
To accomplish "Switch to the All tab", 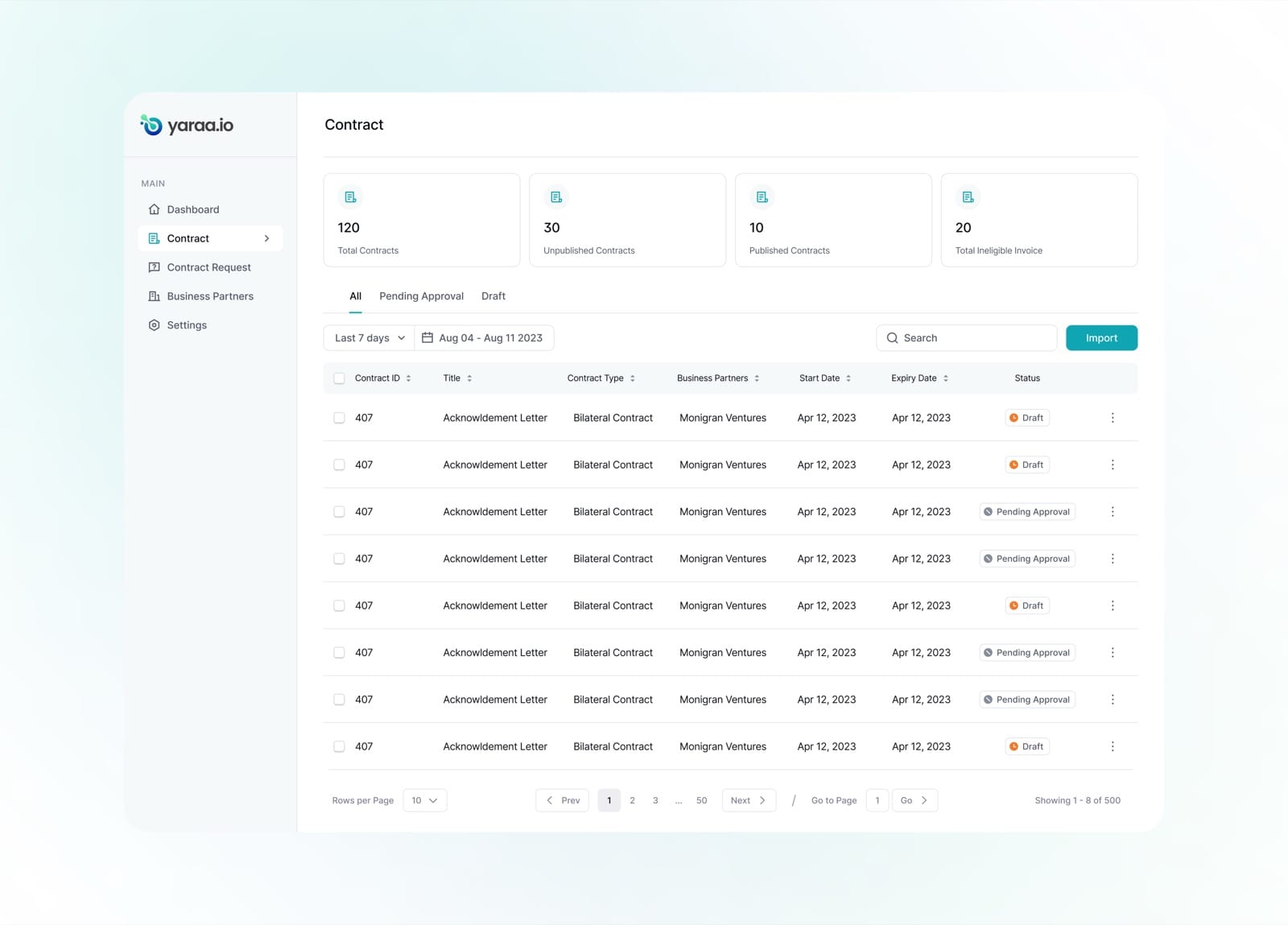I will [355, 296].
